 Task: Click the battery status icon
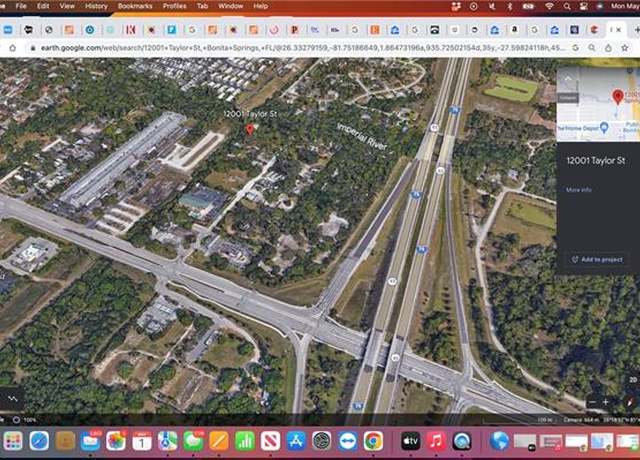[529, 6]
